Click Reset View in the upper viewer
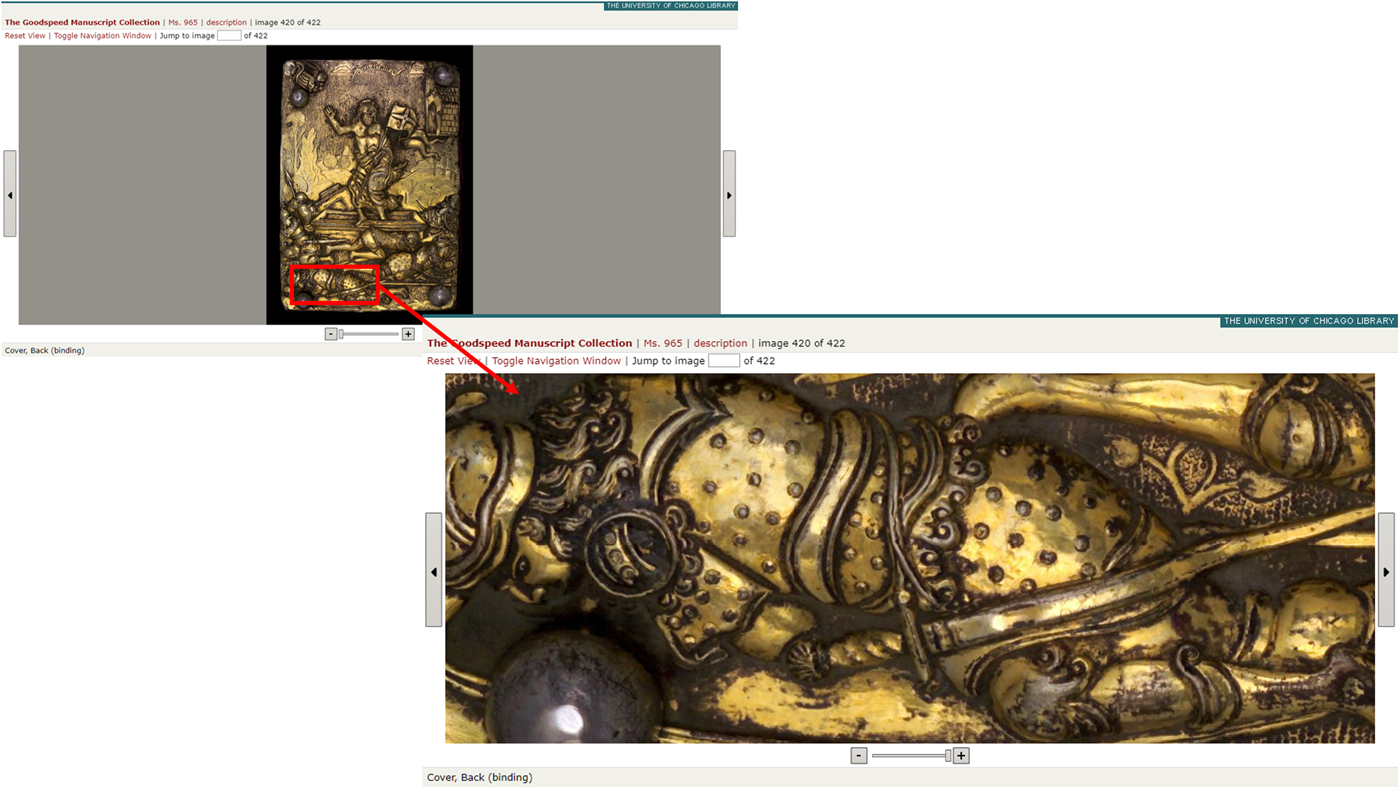This screenshot has width=1400, height=789. [x=25, y=36]
